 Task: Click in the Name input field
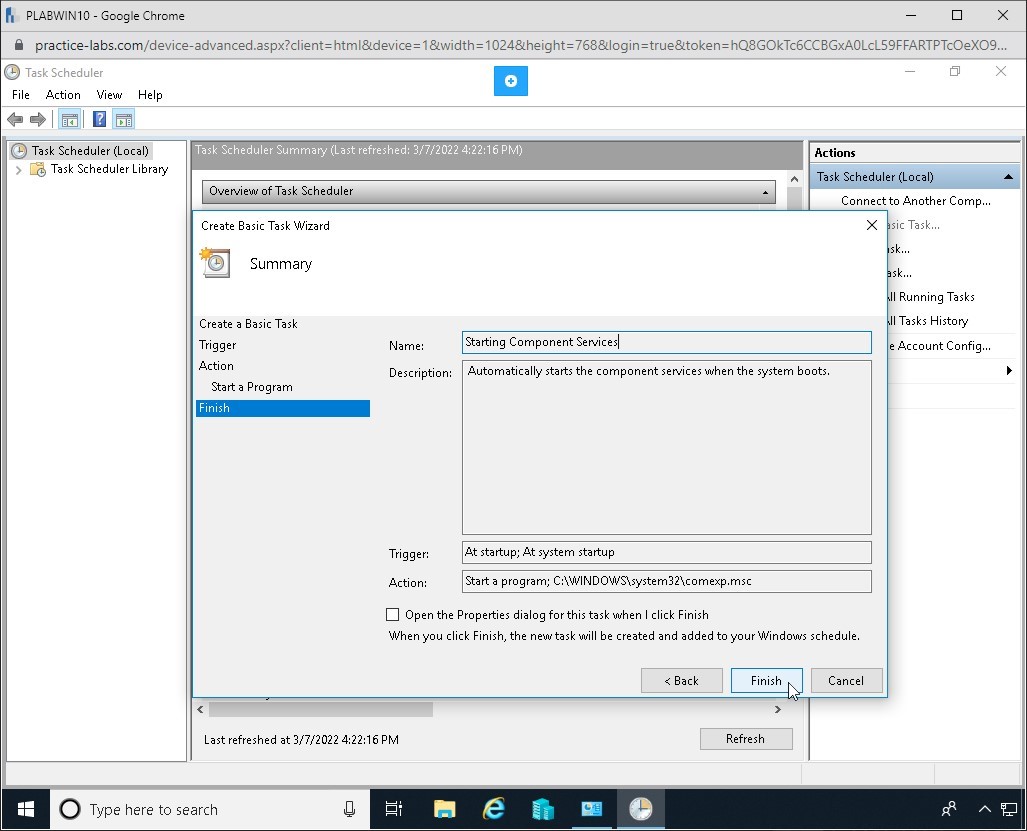pyautogui.click(x=667, y=342)
